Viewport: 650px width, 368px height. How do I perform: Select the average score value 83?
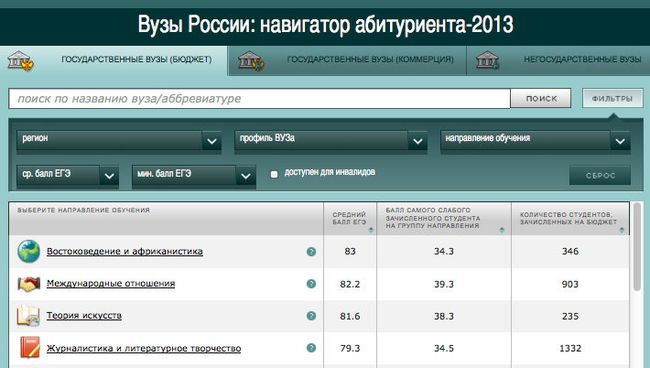tap(350, 251)
